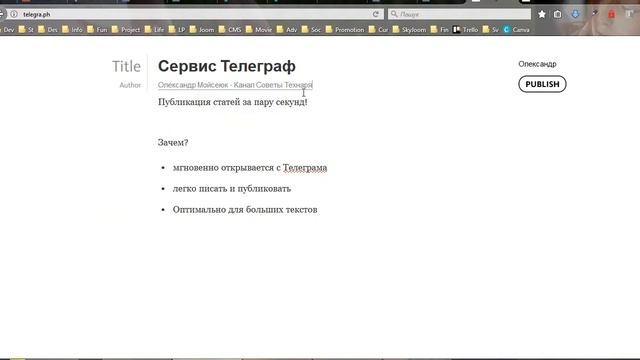Open the Dev bookmarks folder

[7, 30]
